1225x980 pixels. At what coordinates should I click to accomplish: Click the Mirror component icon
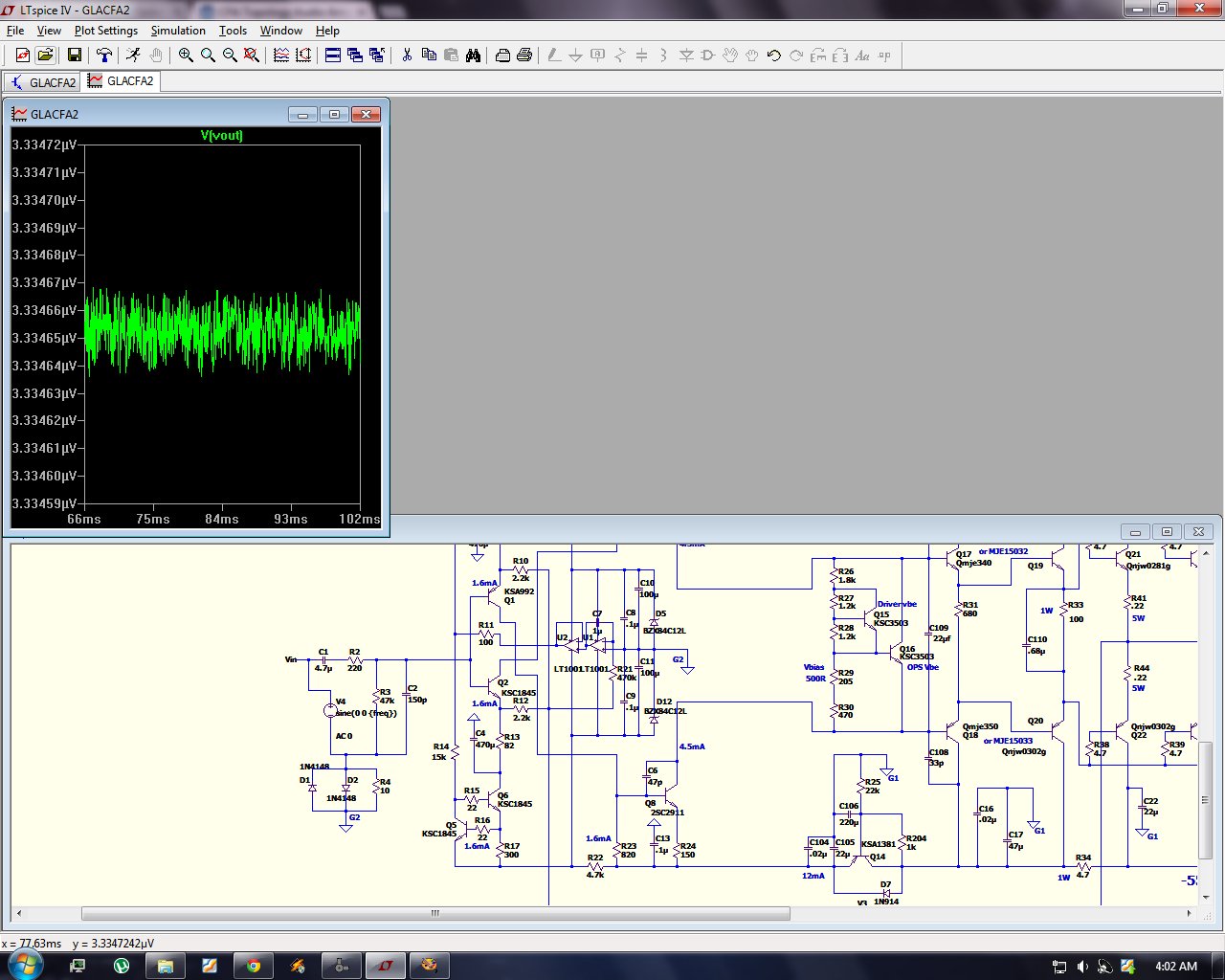[840, 56]
